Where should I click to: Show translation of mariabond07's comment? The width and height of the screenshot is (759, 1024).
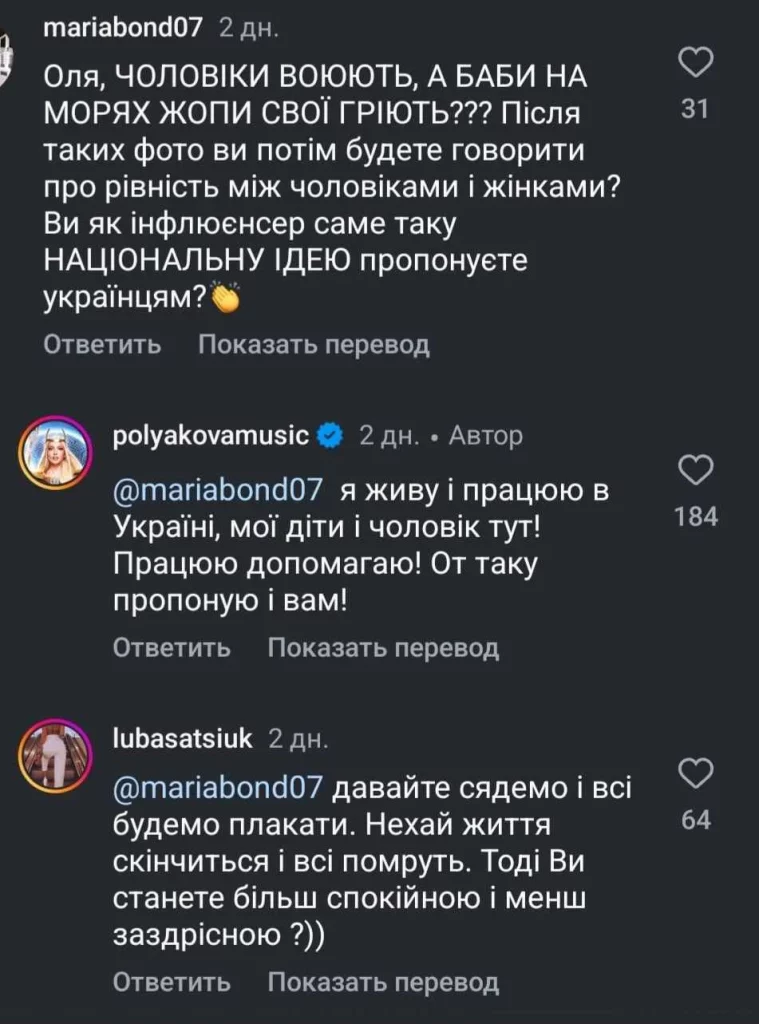313,345
